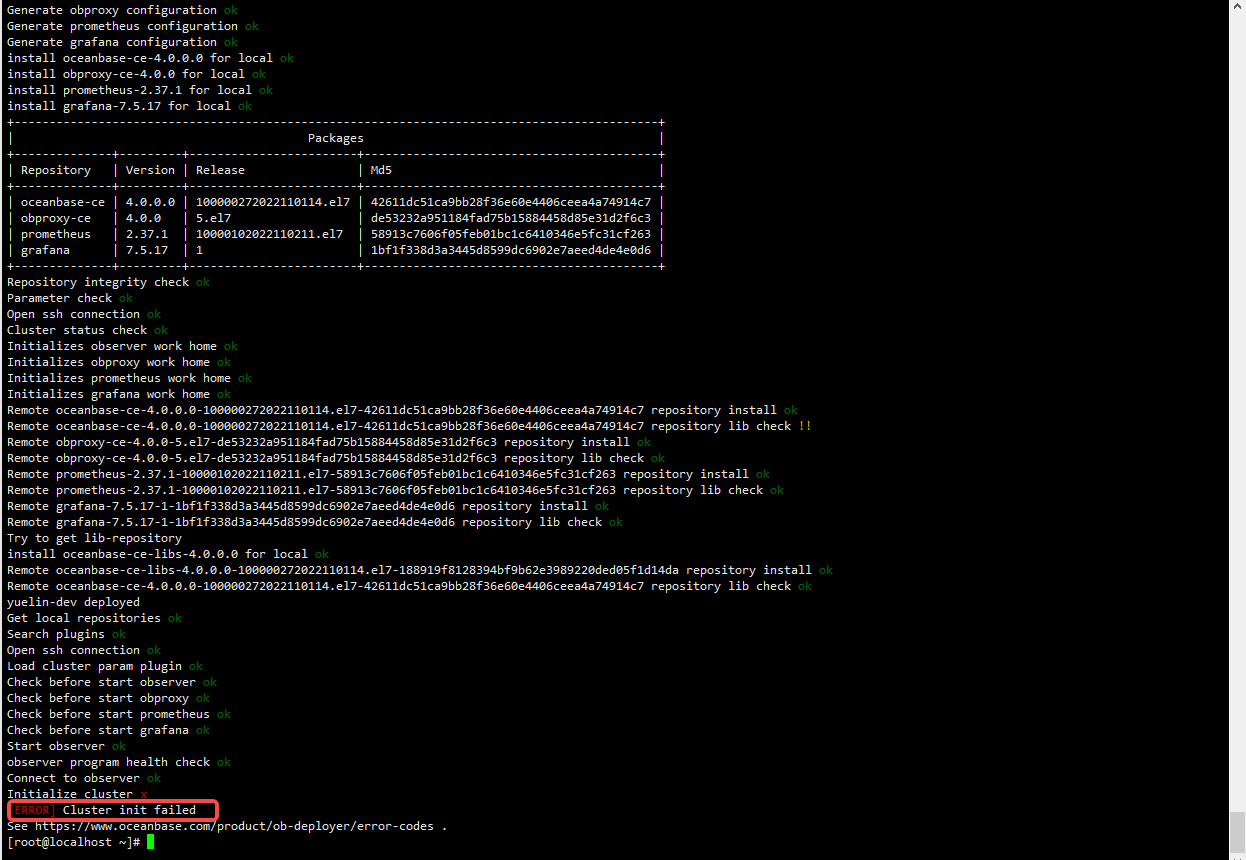Click the md5 starting with '1bf1f338'
This screenshot has height=860, width=1246.
[x=511, y=250]
